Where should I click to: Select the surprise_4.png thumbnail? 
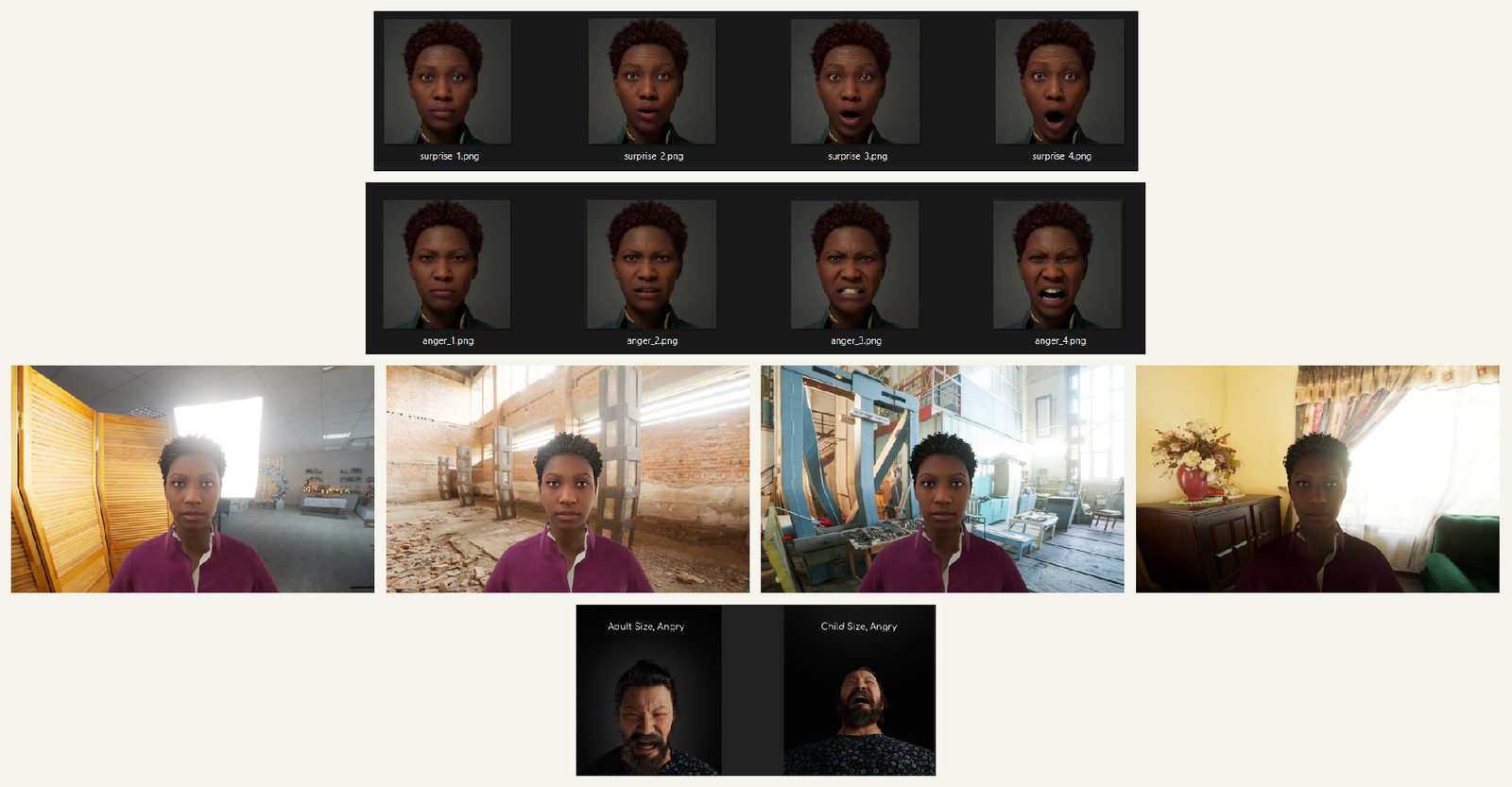coord(1059,82)
